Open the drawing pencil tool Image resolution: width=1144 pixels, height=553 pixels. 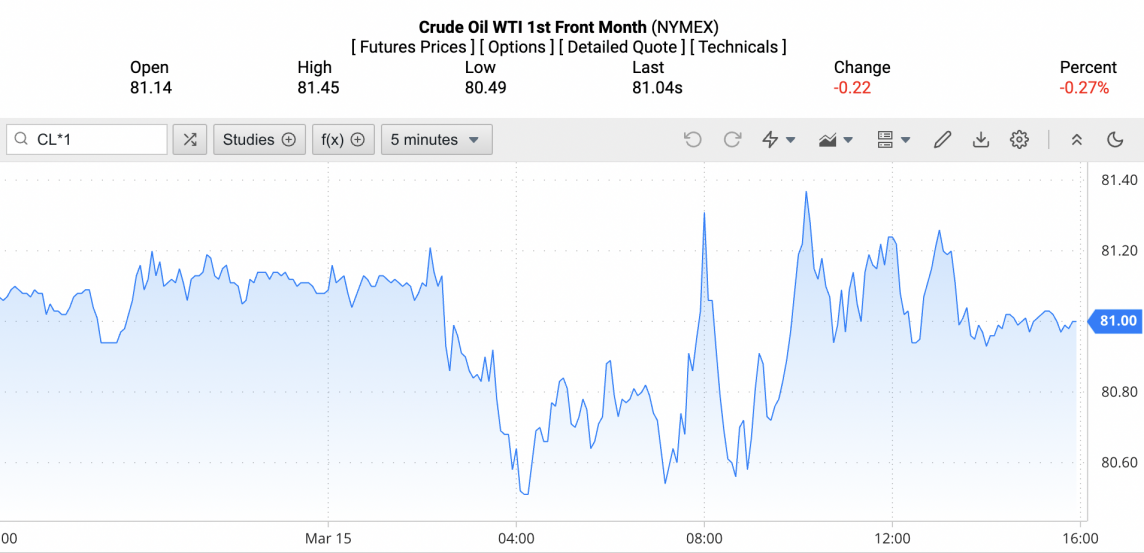pyautogui.click(x=942, y=140)
